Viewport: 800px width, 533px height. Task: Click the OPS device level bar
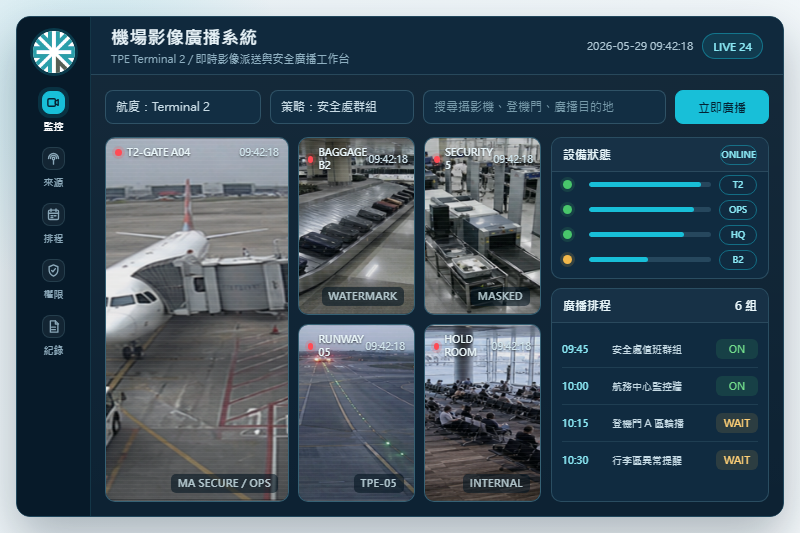coord(649,210)
